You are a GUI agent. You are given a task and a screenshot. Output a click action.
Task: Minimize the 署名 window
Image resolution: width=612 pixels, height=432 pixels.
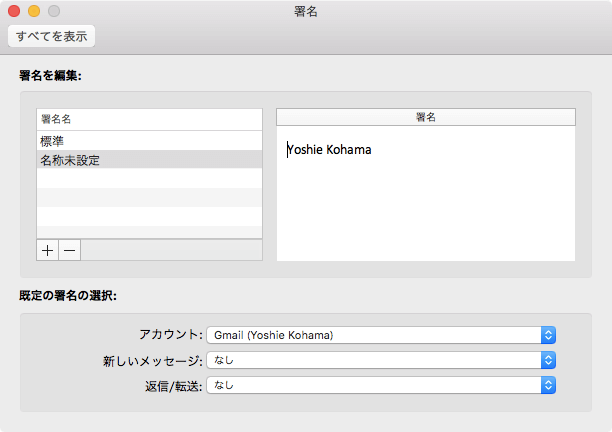click(x=34, y=11)
